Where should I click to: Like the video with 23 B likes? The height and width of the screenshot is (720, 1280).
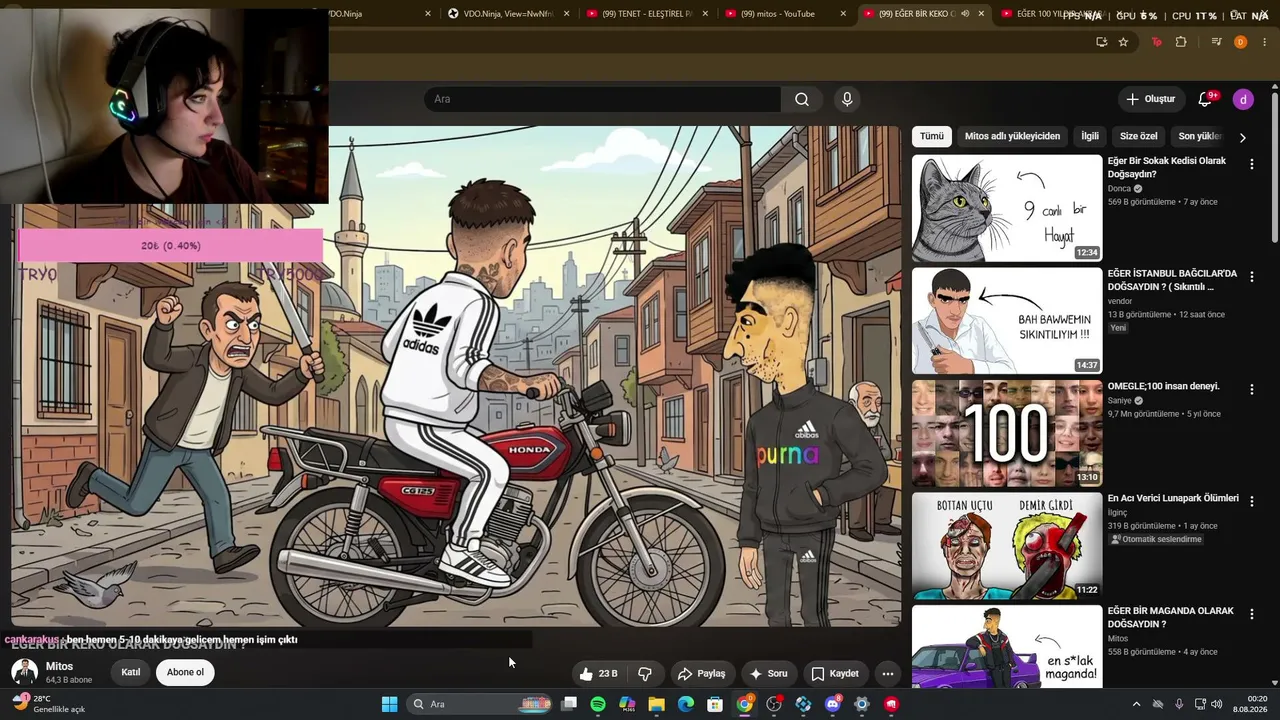[x=598, y=674]
